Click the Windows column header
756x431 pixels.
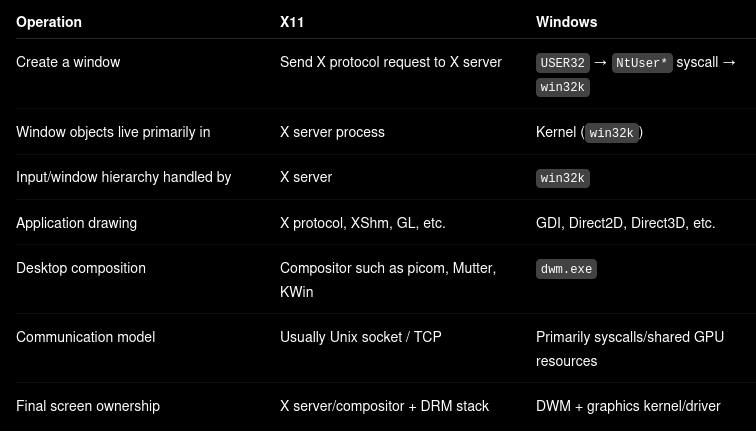pyautogui.click(x=567, y=22)
